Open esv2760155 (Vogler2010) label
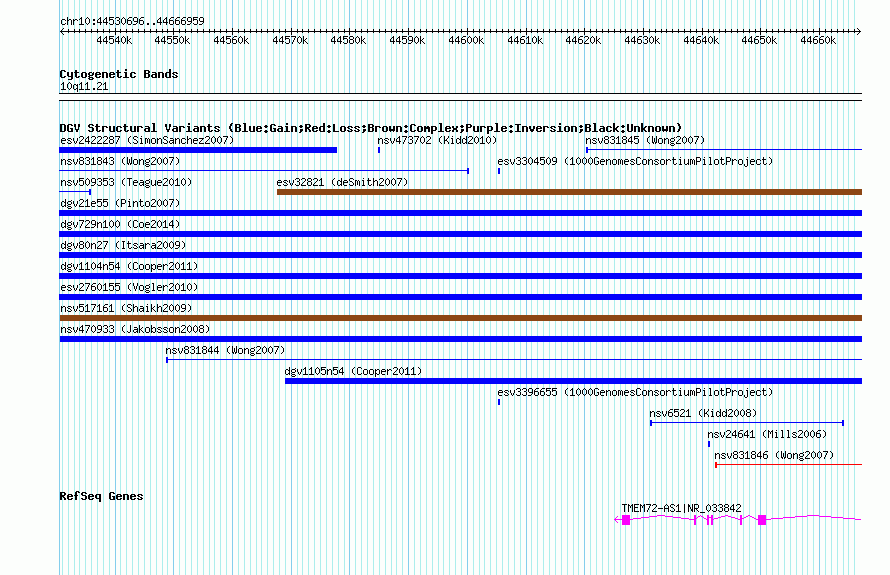This screenshot has height=575, width=890. 129,287
